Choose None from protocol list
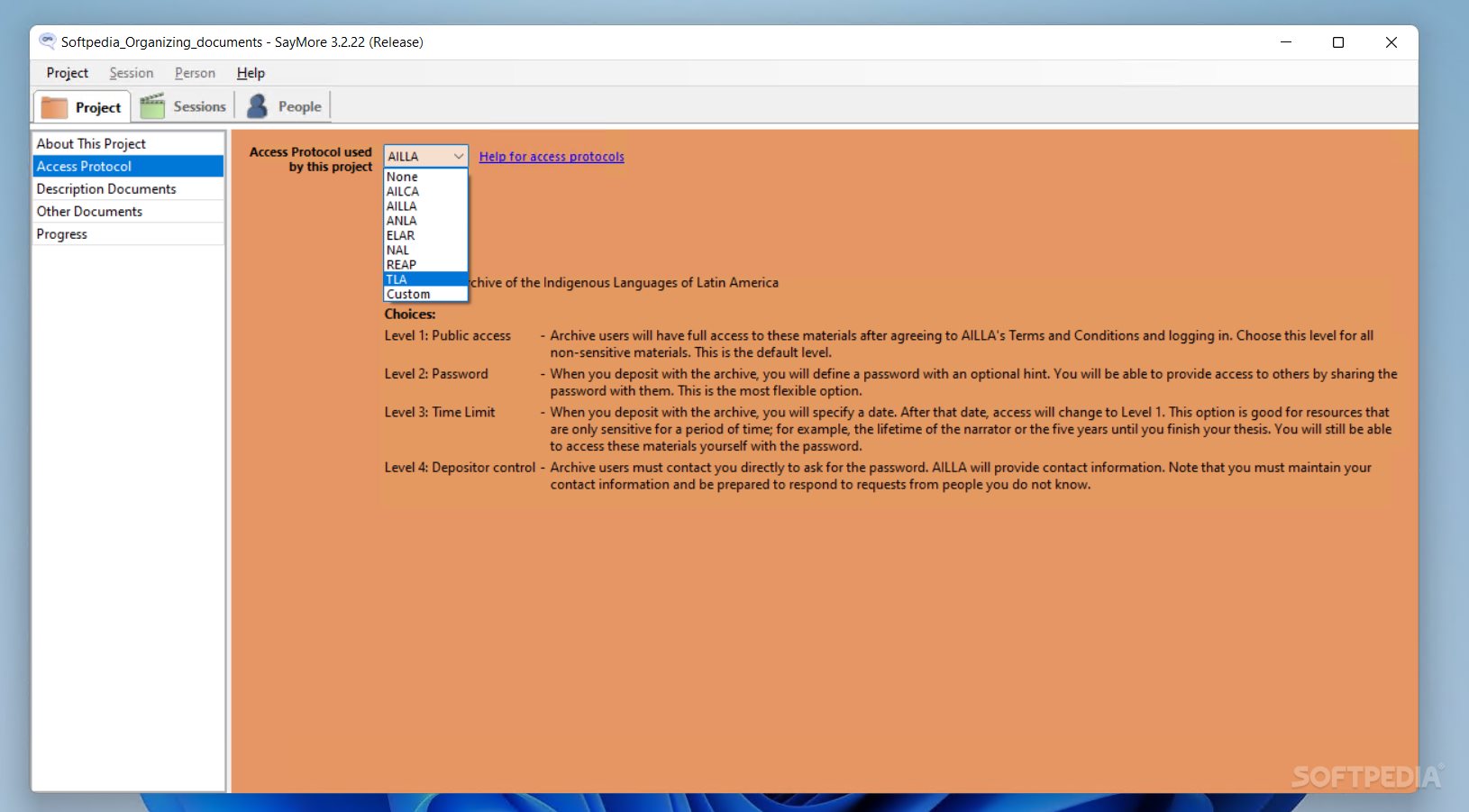The image size is (1469, 812). coord(425,177)
